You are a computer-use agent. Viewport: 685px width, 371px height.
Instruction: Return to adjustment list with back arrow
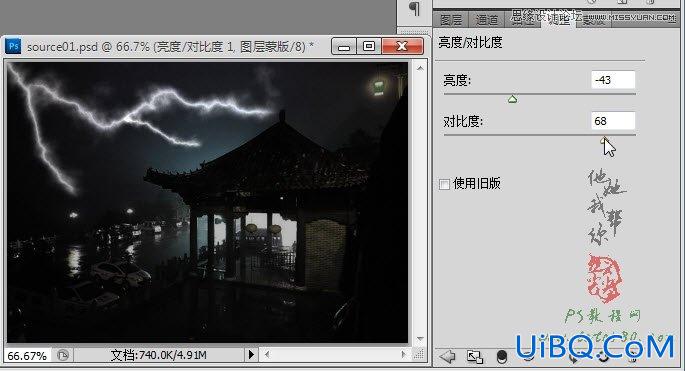coord(447,357)
